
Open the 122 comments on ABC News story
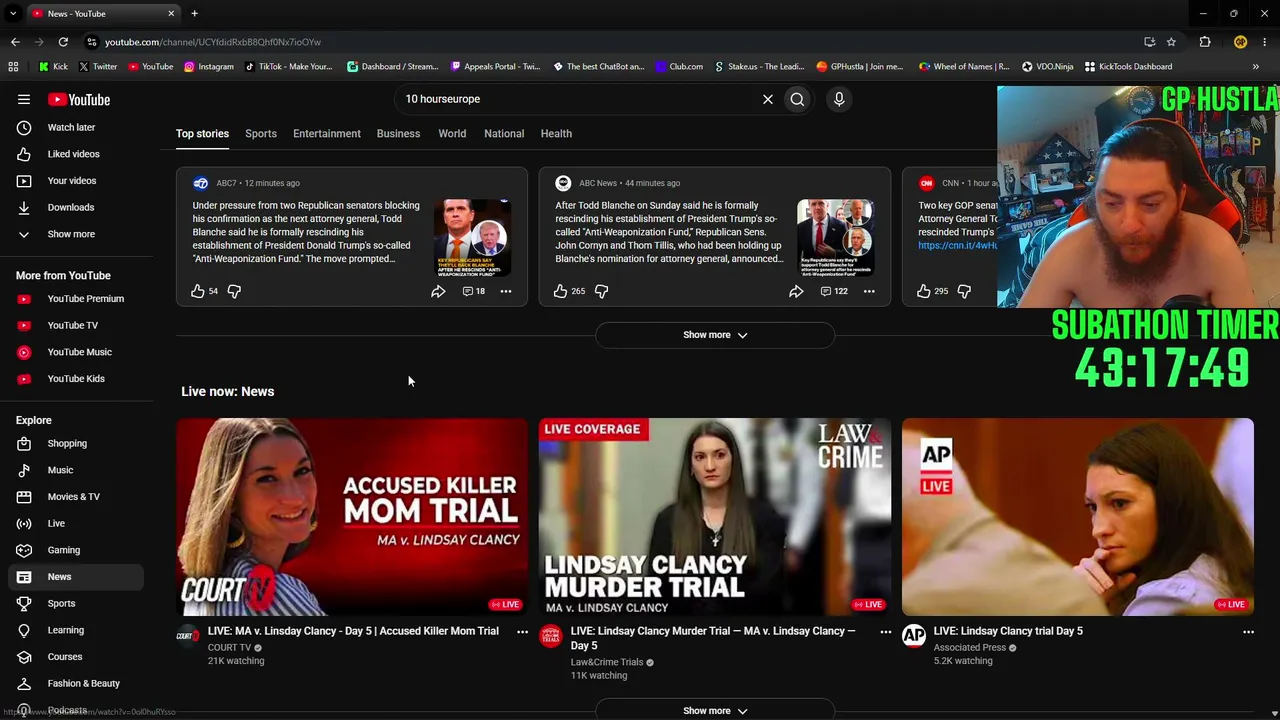(x=834, y=291)
